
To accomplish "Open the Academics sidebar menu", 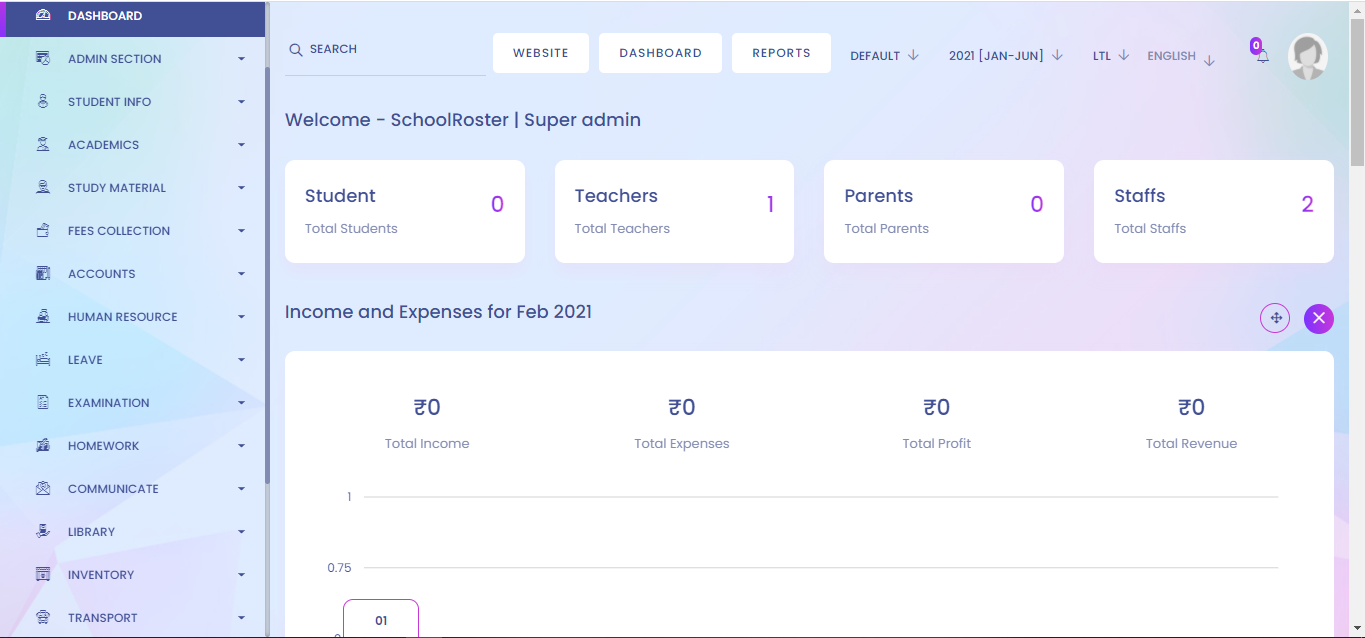I will (x=104, y=145).
